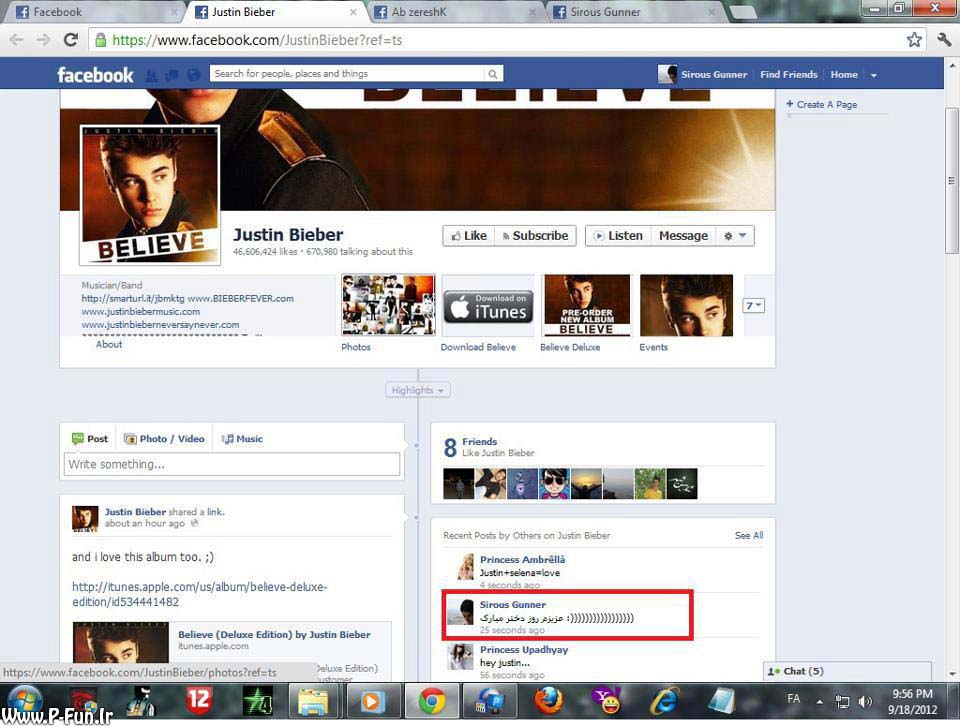Click the Chrome back arrow

pyautogui.click(x=17, y=40)
